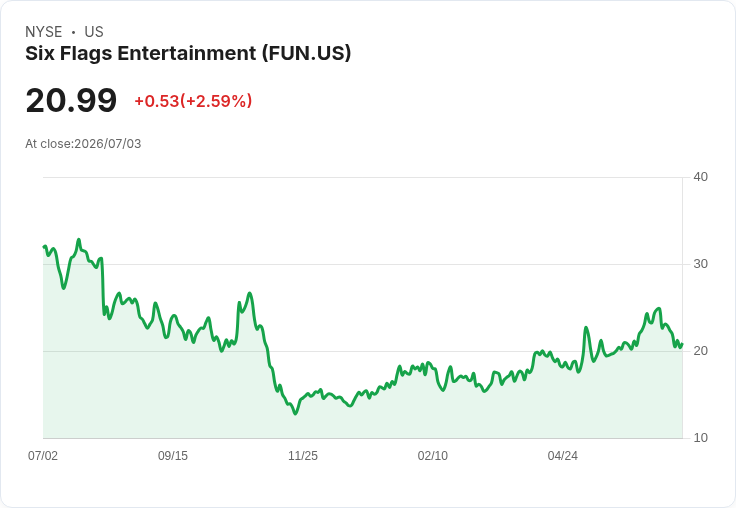The height and width of the screenshot is (508, 736).
Task: Click the +0.53(+2.59%) price change text
Action: (x=193, y=101)
